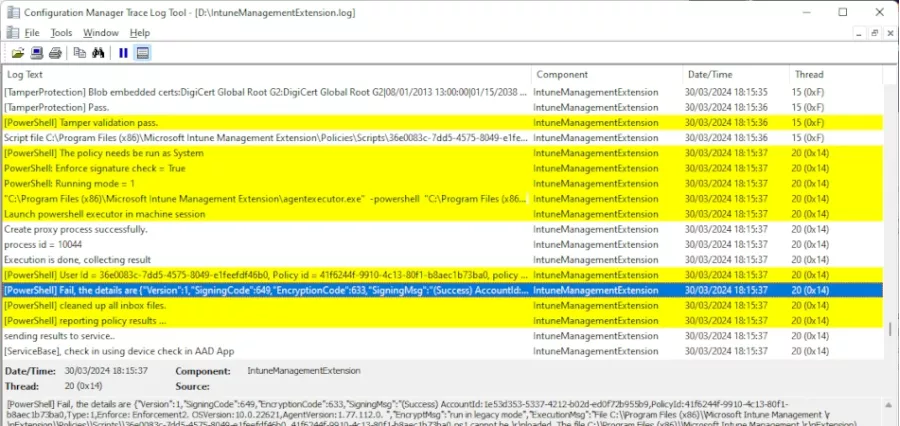Viewport: 900px width, 426px height.
Task: Toggle the Pause log updating button
Action: (123, 53)
